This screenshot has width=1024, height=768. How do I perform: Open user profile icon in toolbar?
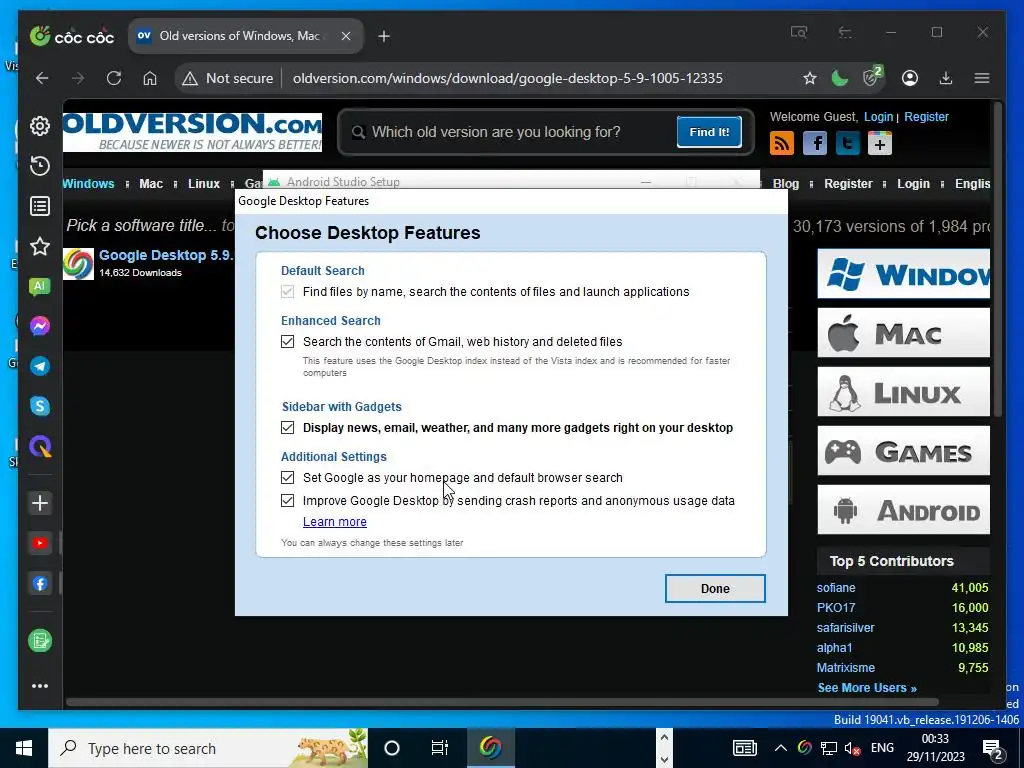910,78
